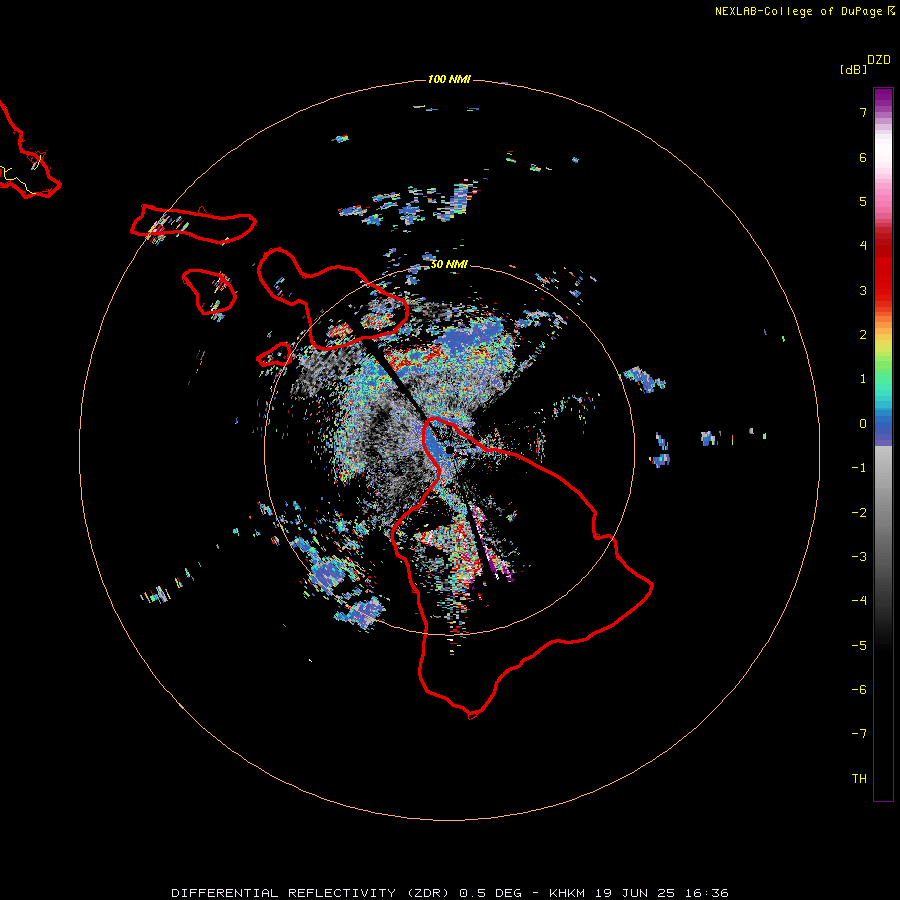Click the '7' value on the color scale
Screen dimensions: 900x900
(863, 112)
